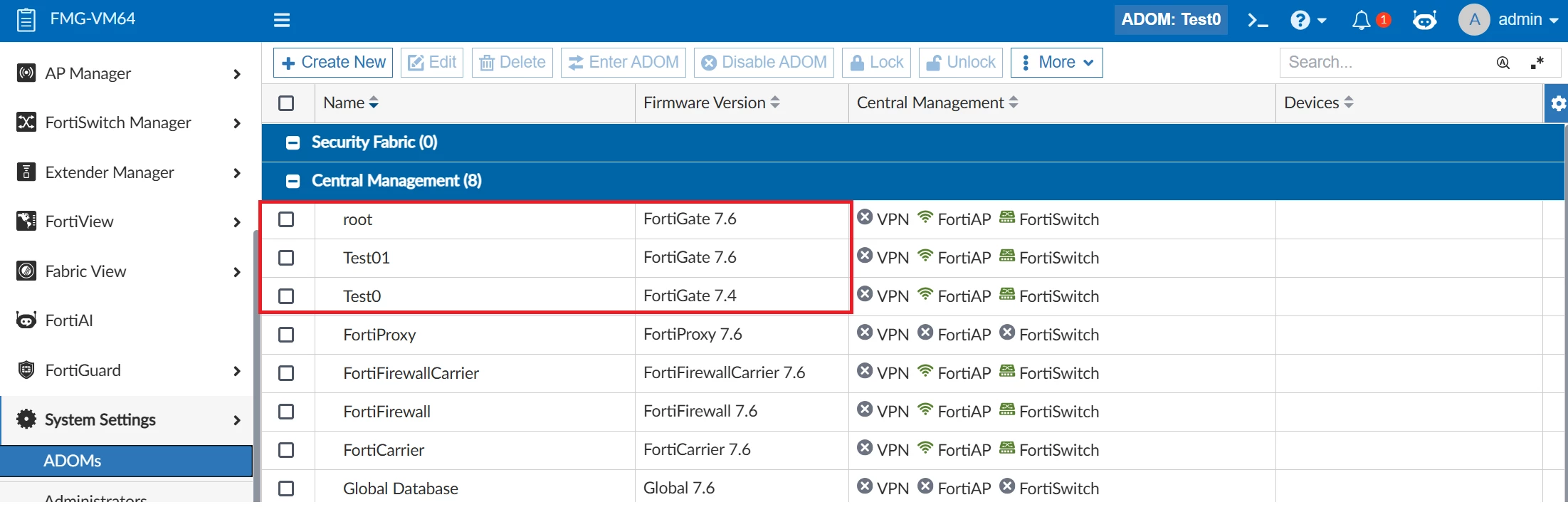Expand the FortiGuard chevron
The image size is (1568, 522).
[x=237, y=371]
